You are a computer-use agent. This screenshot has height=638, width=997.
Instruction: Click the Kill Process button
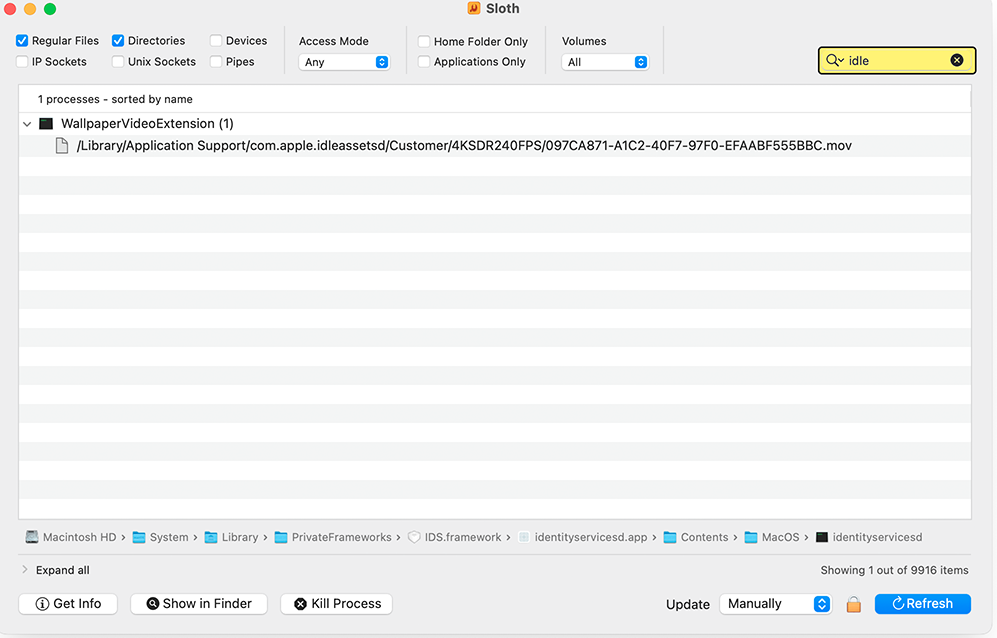pos(336,604)
